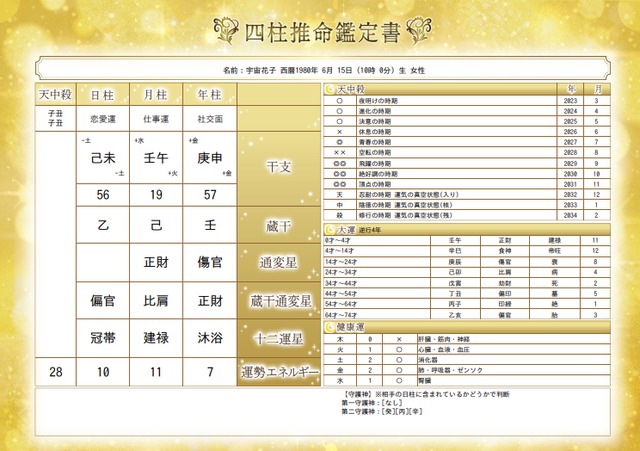This screenshot has height=451, width=640.
Task: Select the 0才～4才 row in 大運
Action: [x=467, y=240]
